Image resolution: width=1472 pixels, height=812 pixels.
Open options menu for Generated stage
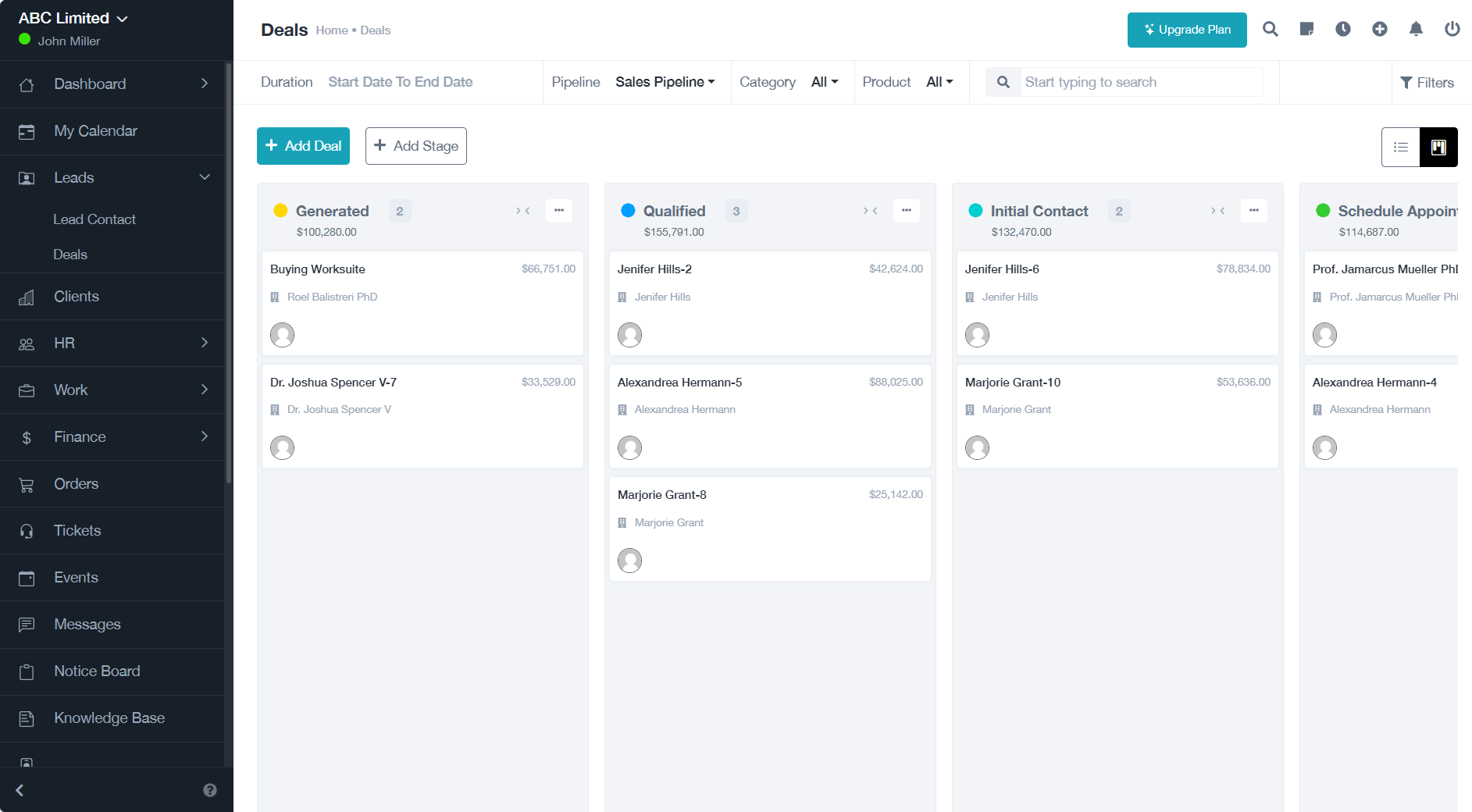click(559, 211)
